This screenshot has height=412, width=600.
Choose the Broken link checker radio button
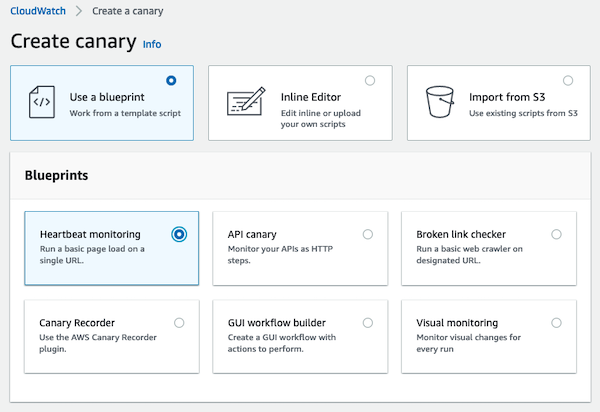556,234
